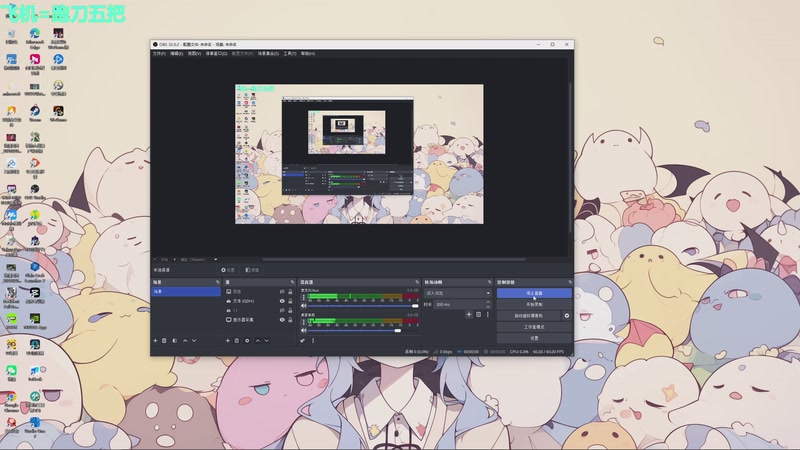Add a new scene with the plus icon

(x=156, y=340)
